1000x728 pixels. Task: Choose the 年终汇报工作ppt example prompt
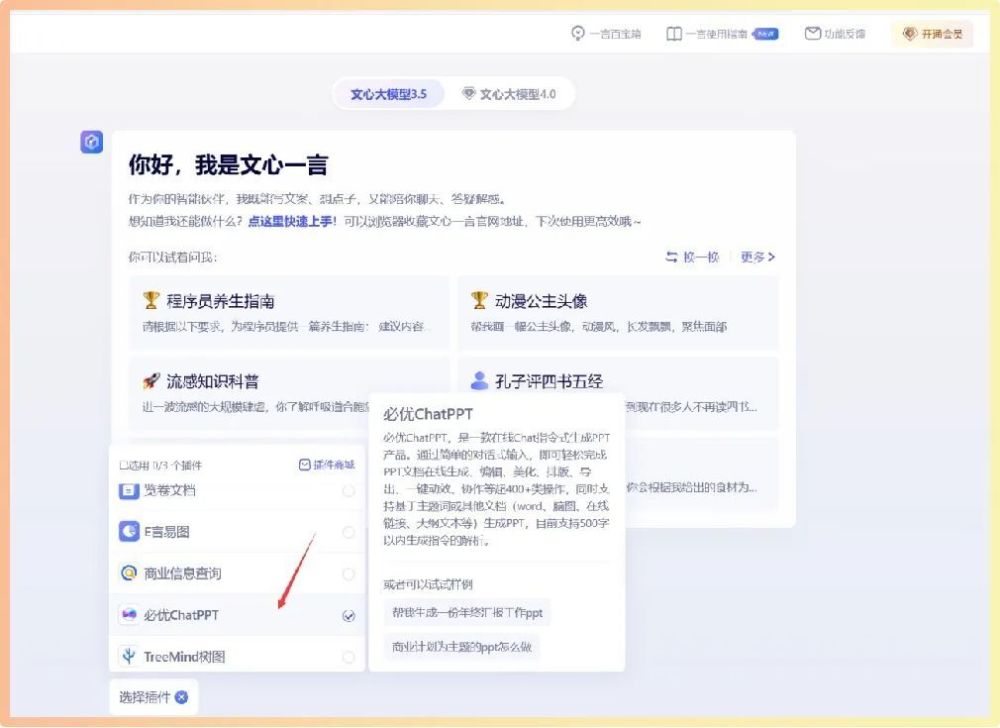(467, 613)
